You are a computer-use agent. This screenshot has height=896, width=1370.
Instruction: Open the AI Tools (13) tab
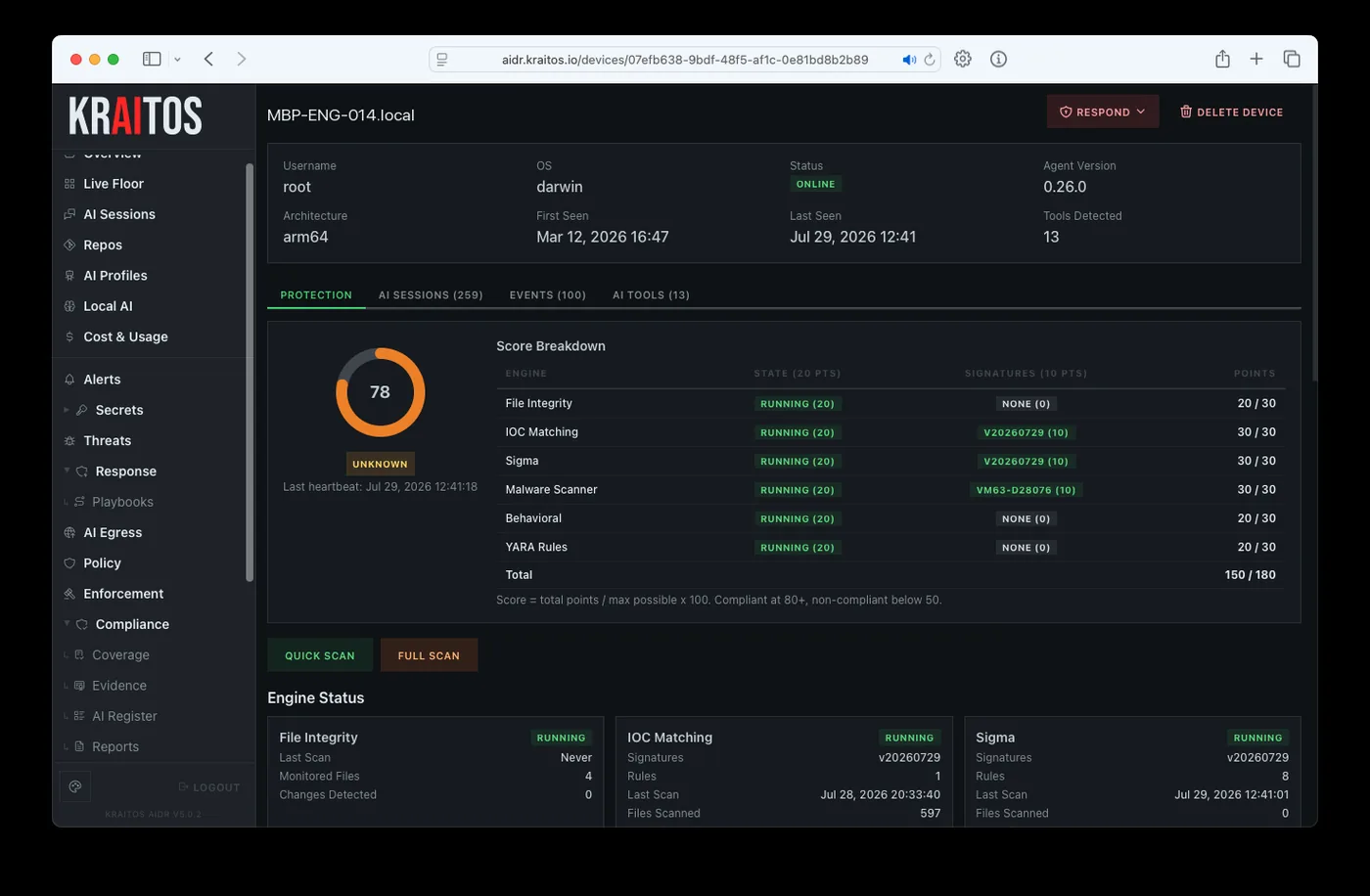(x=651, y=294)
